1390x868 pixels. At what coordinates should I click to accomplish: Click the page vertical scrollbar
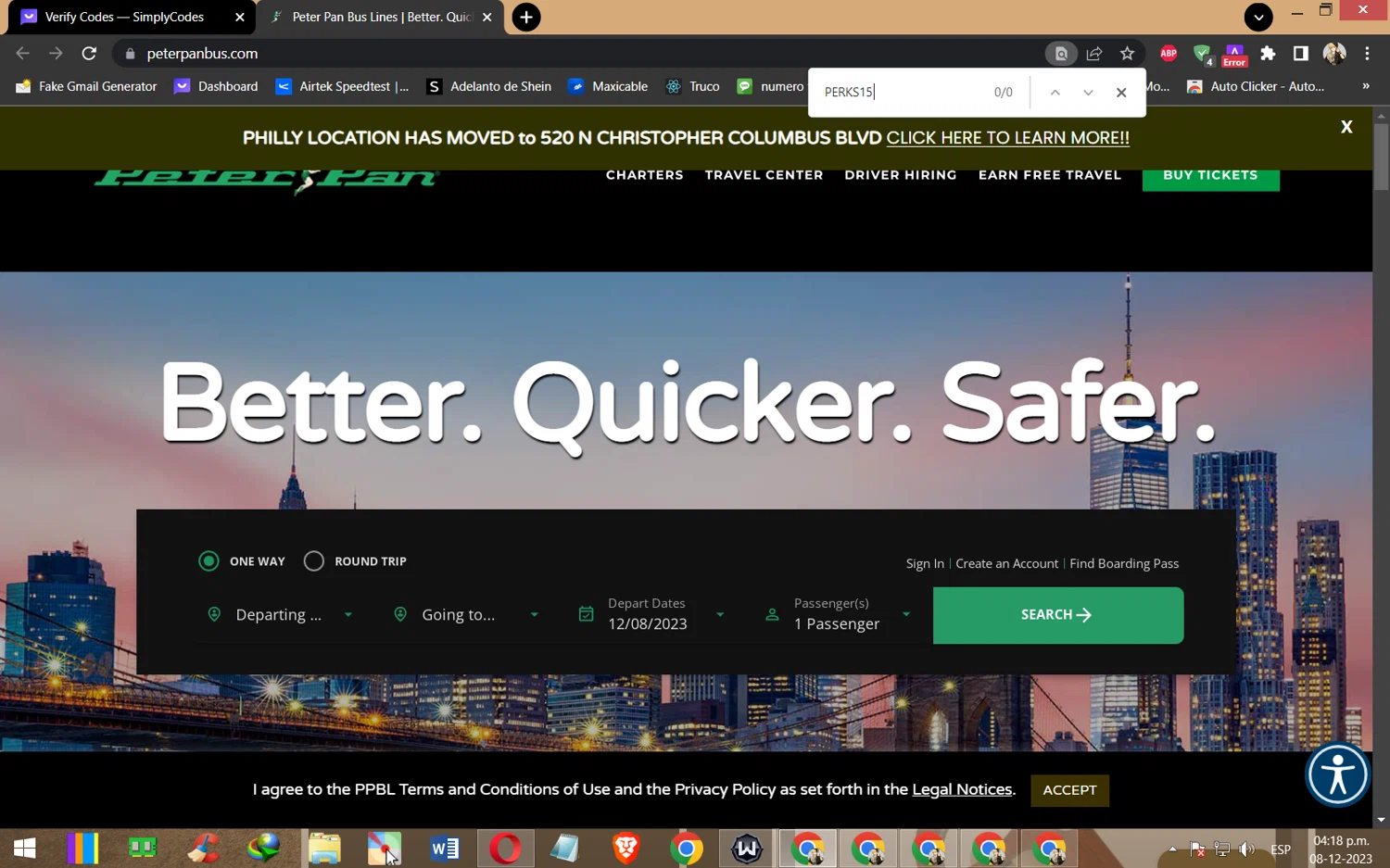(1381, 157)
